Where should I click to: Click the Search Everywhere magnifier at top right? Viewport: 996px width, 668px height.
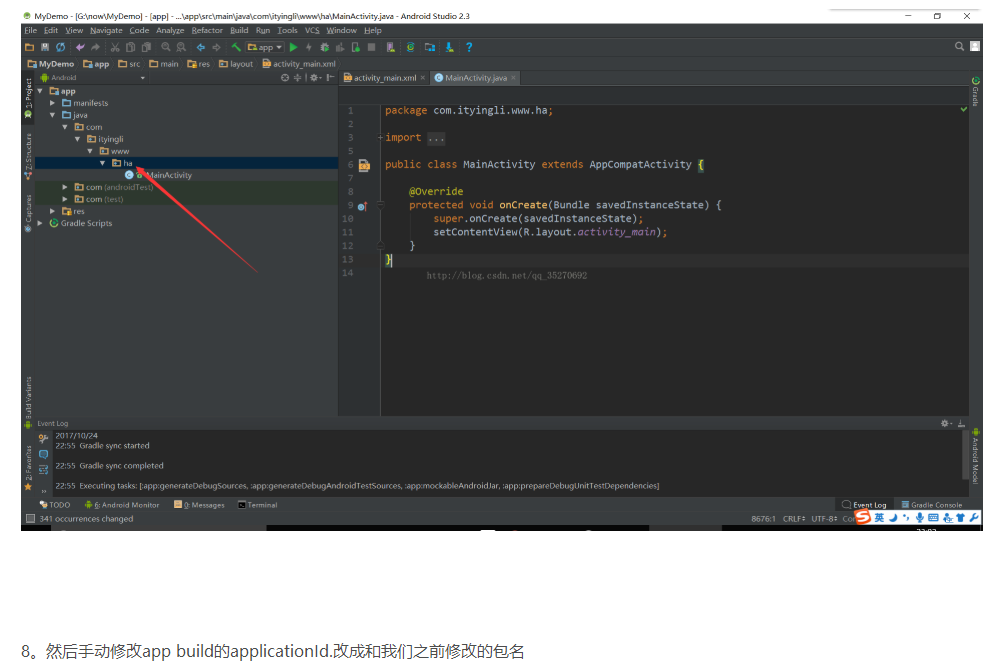point(959,46)
